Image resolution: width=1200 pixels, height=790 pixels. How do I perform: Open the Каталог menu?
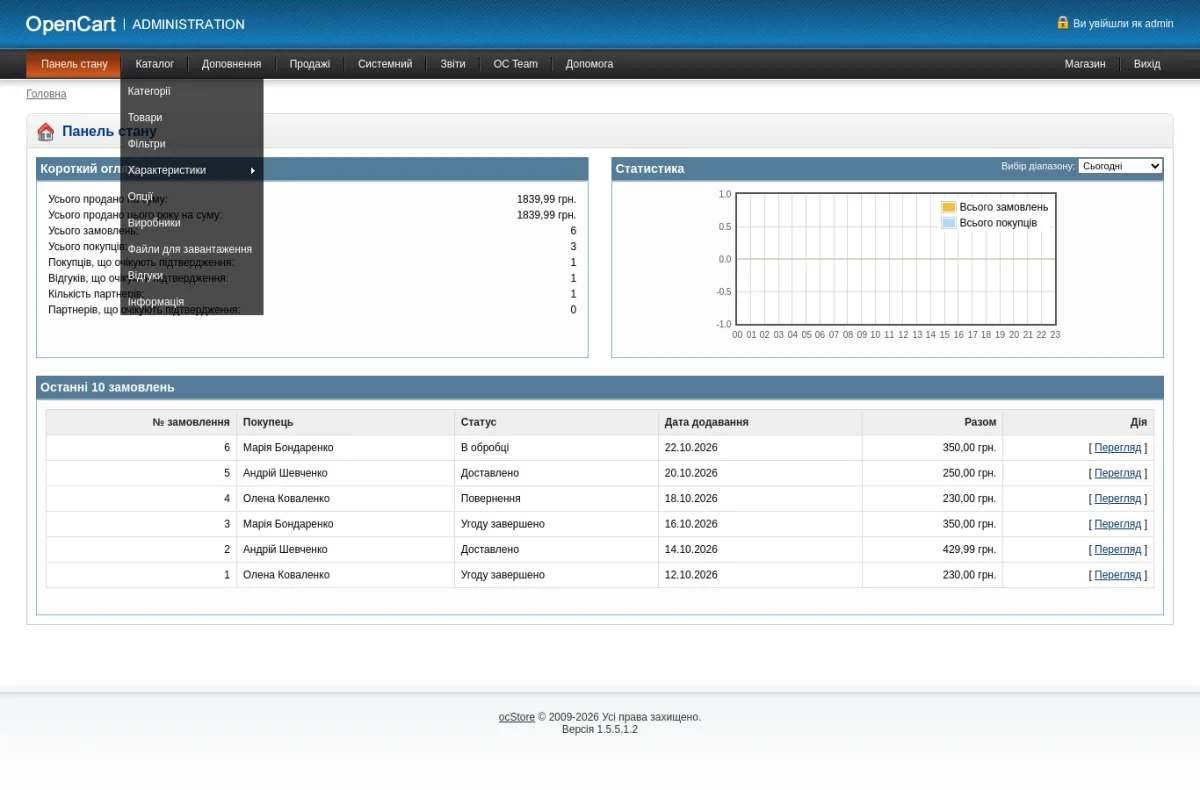coord(155,64)
